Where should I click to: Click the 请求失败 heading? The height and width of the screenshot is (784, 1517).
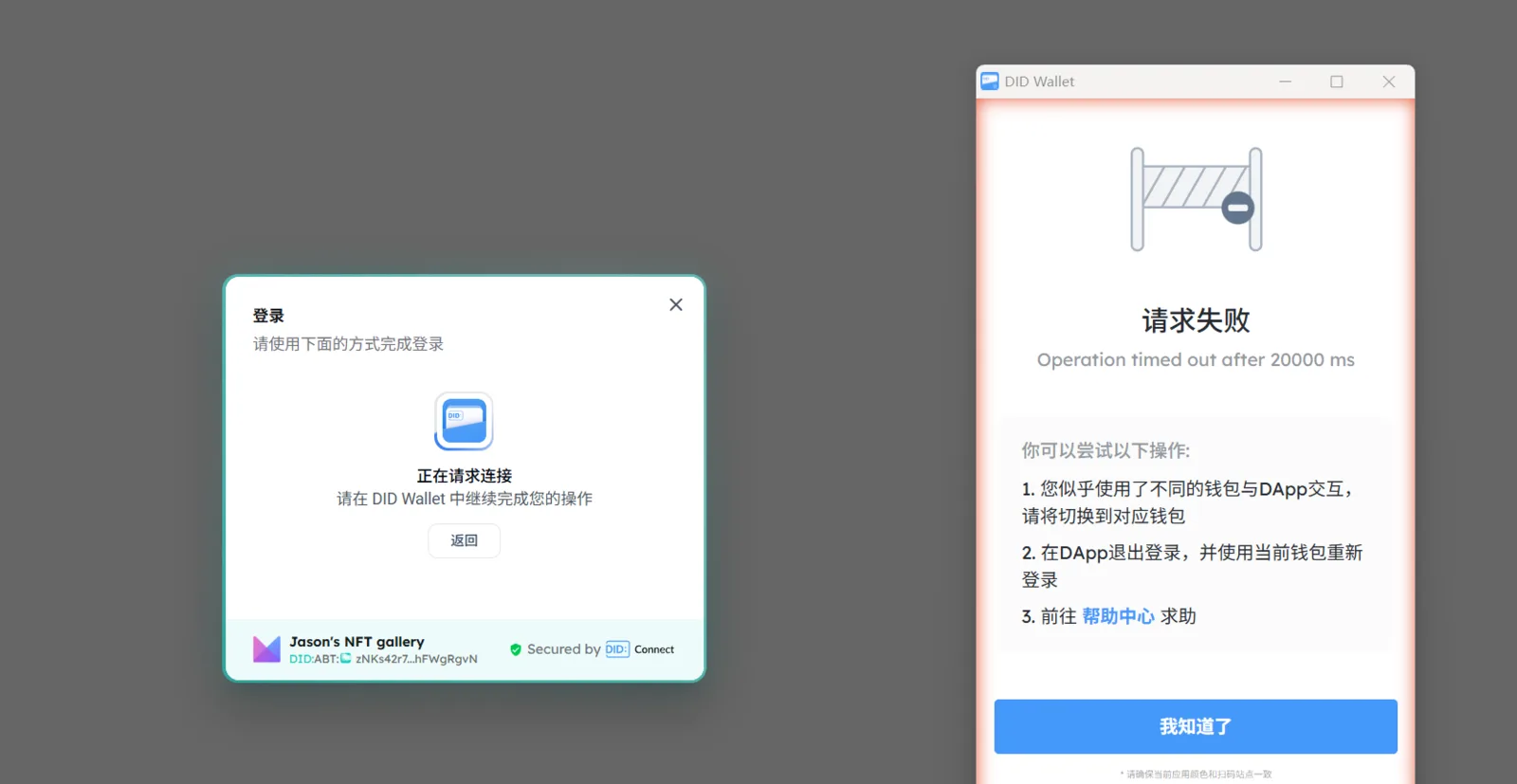tap(1196, 320)
